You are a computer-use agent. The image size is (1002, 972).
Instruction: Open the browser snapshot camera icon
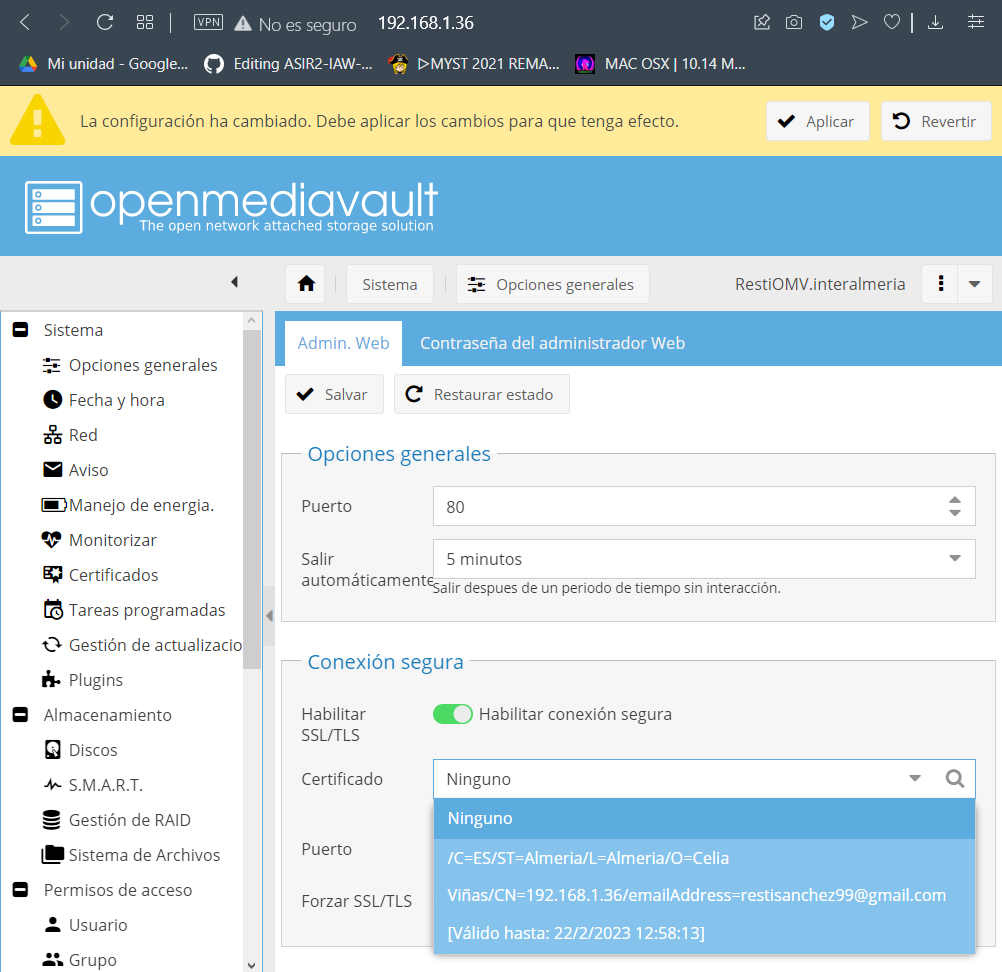794,23
